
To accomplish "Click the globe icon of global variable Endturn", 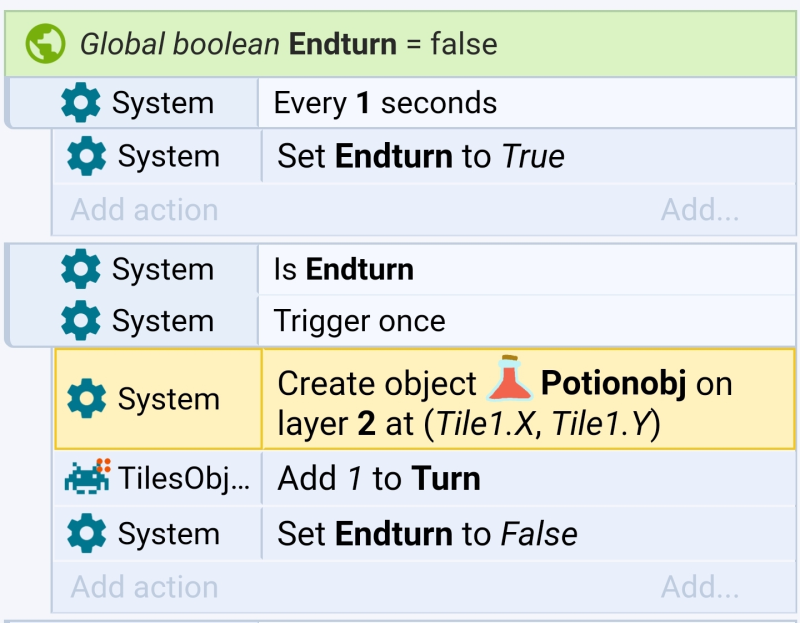I will 45,44.
